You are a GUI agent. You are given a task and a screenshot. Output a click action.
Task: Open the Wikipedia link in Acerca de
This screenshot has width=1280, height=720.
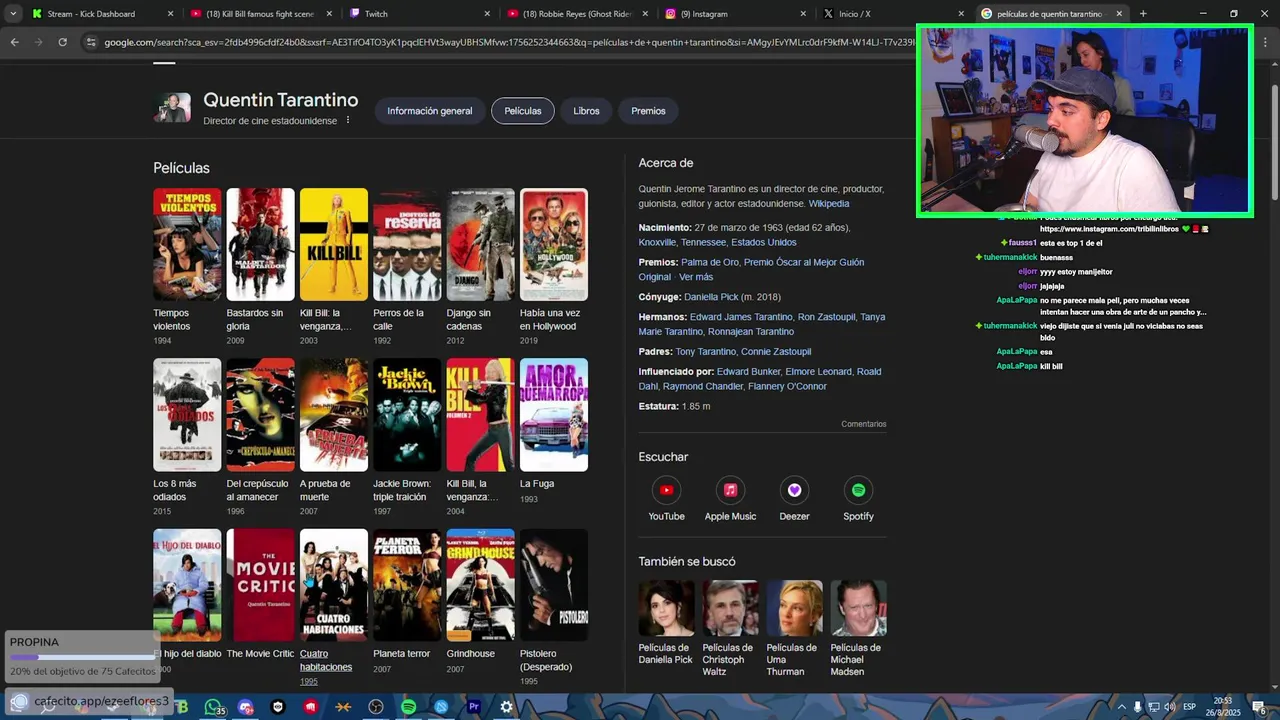tap(829, 204)
